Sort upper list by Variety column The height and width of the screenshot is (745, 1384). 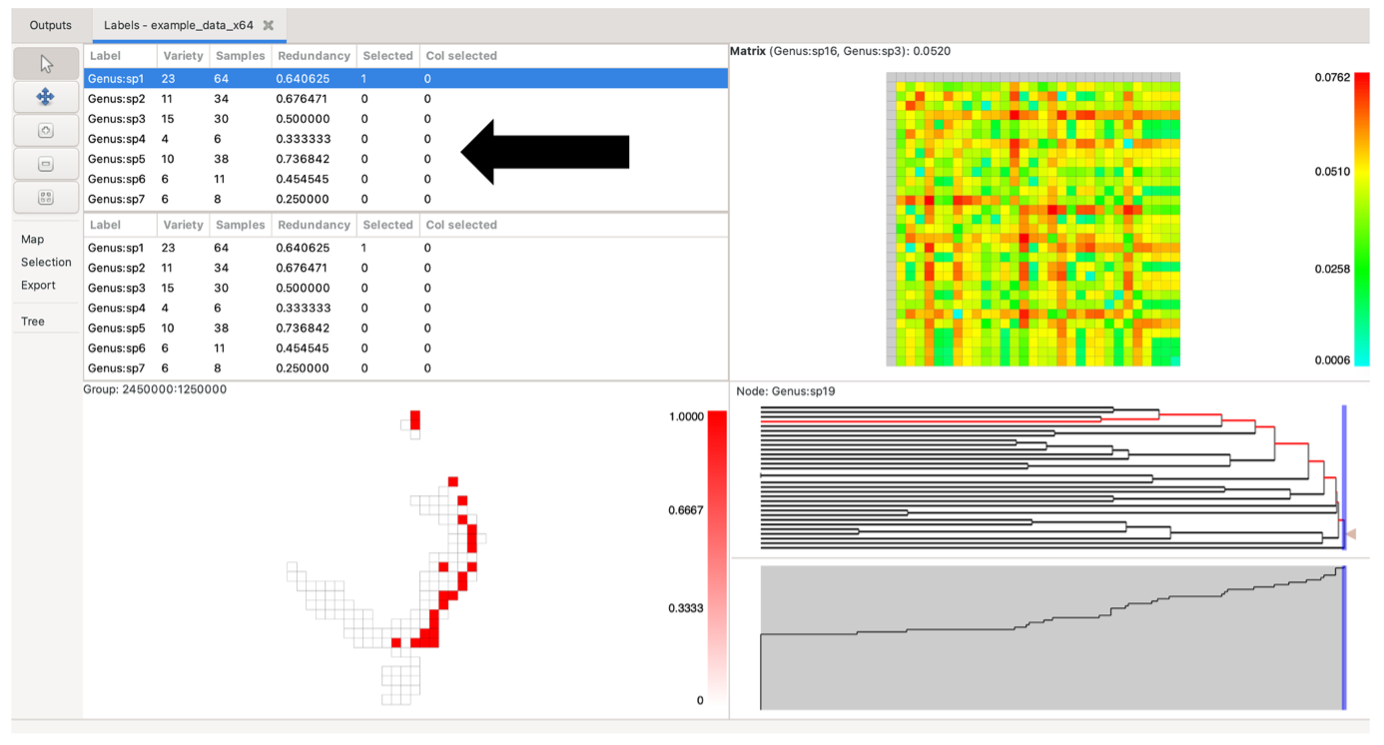coord(183,56)
